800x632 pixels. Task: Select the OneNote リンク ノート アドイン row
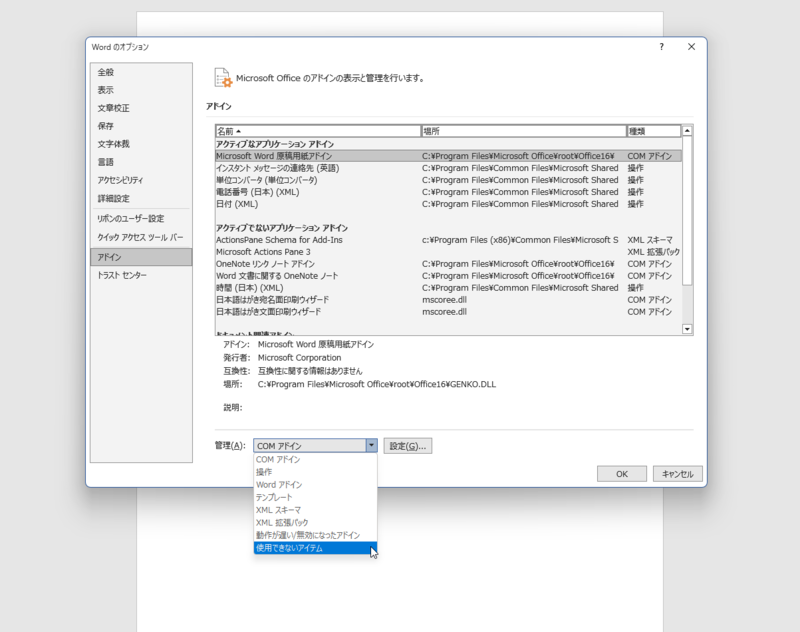point(448,264)
